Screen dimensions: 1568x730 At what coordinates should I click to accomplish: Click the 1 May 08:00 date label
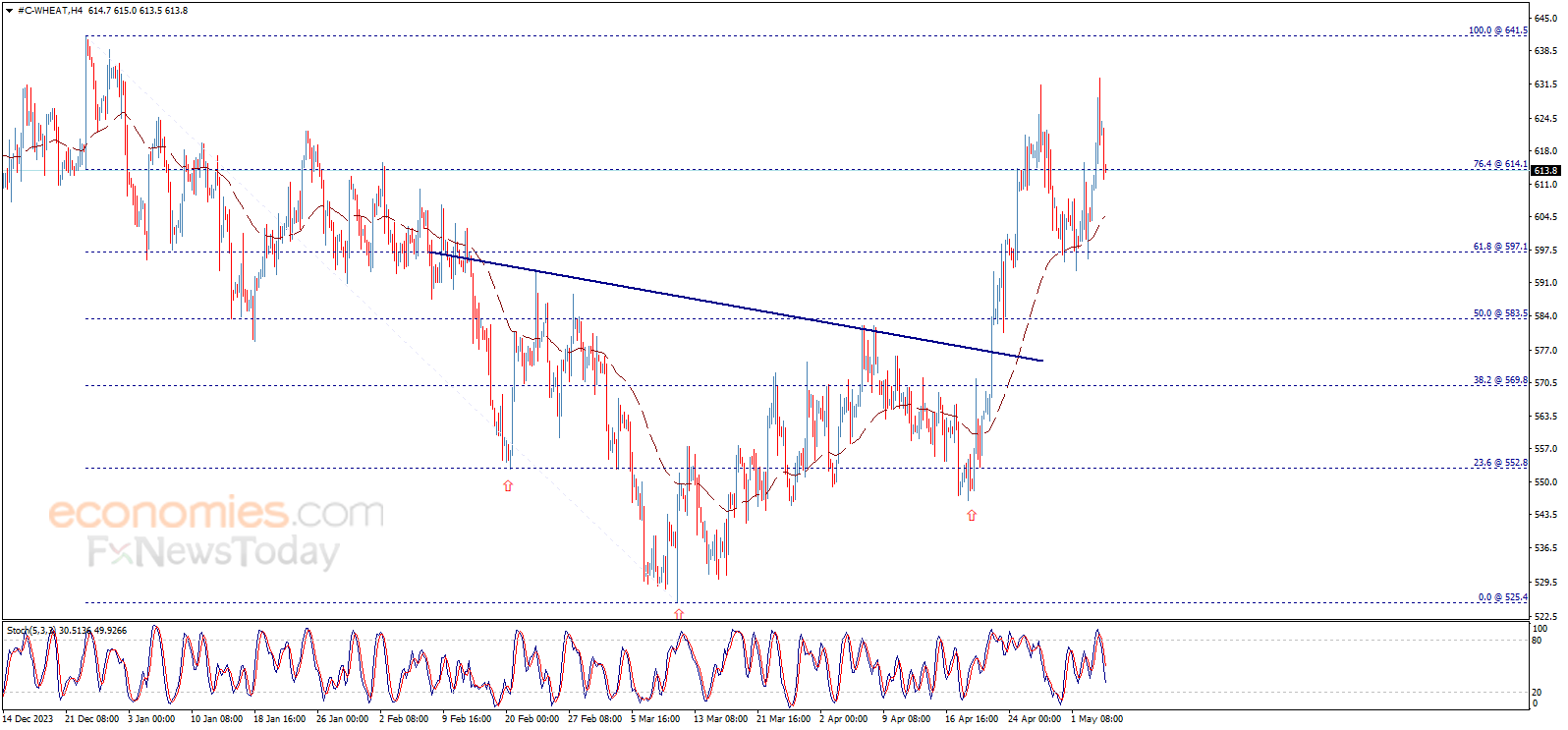click(1096, 719)
